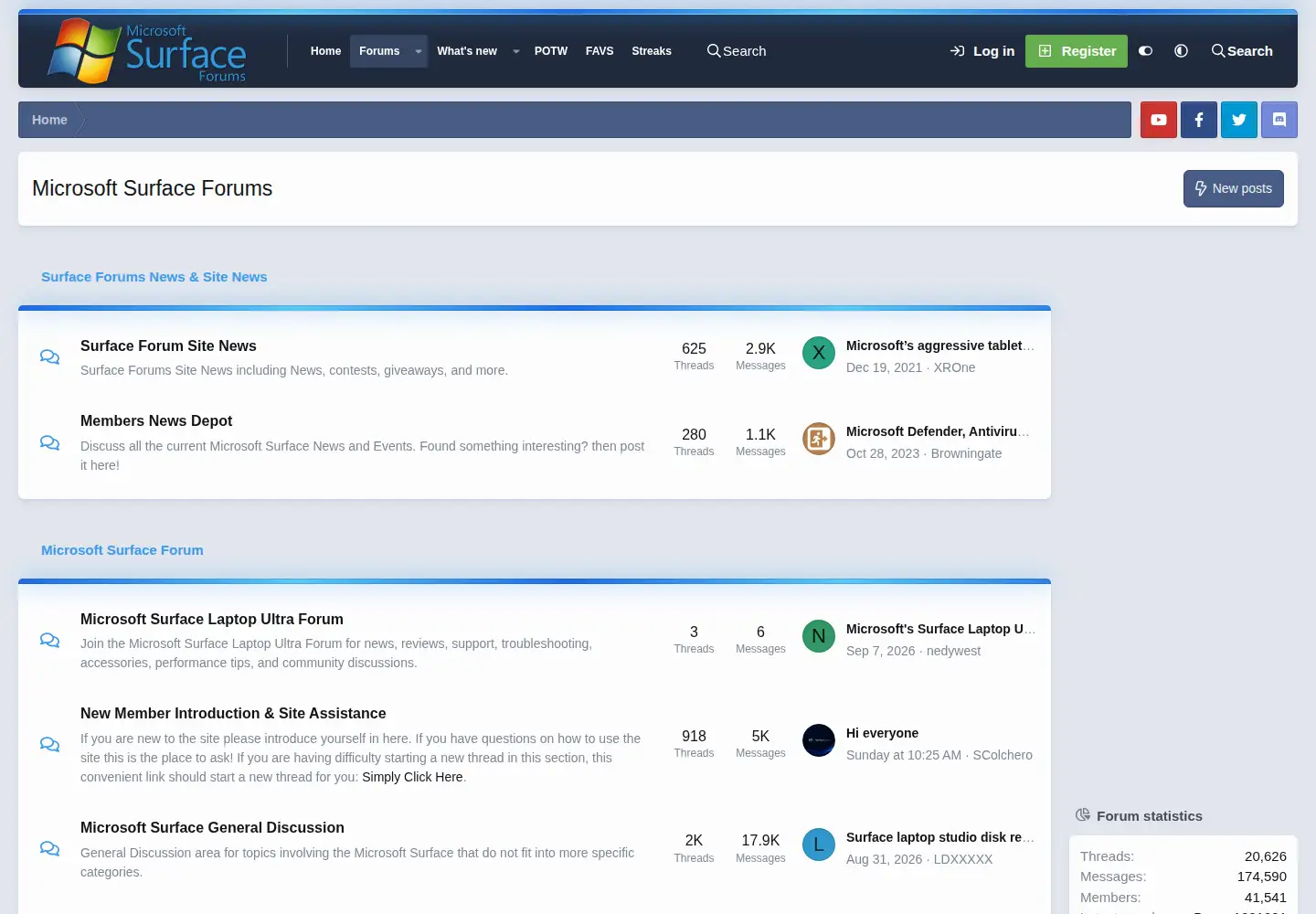
Task: Open LDXXXXX's blue L avatar
Action: (819, 845)
